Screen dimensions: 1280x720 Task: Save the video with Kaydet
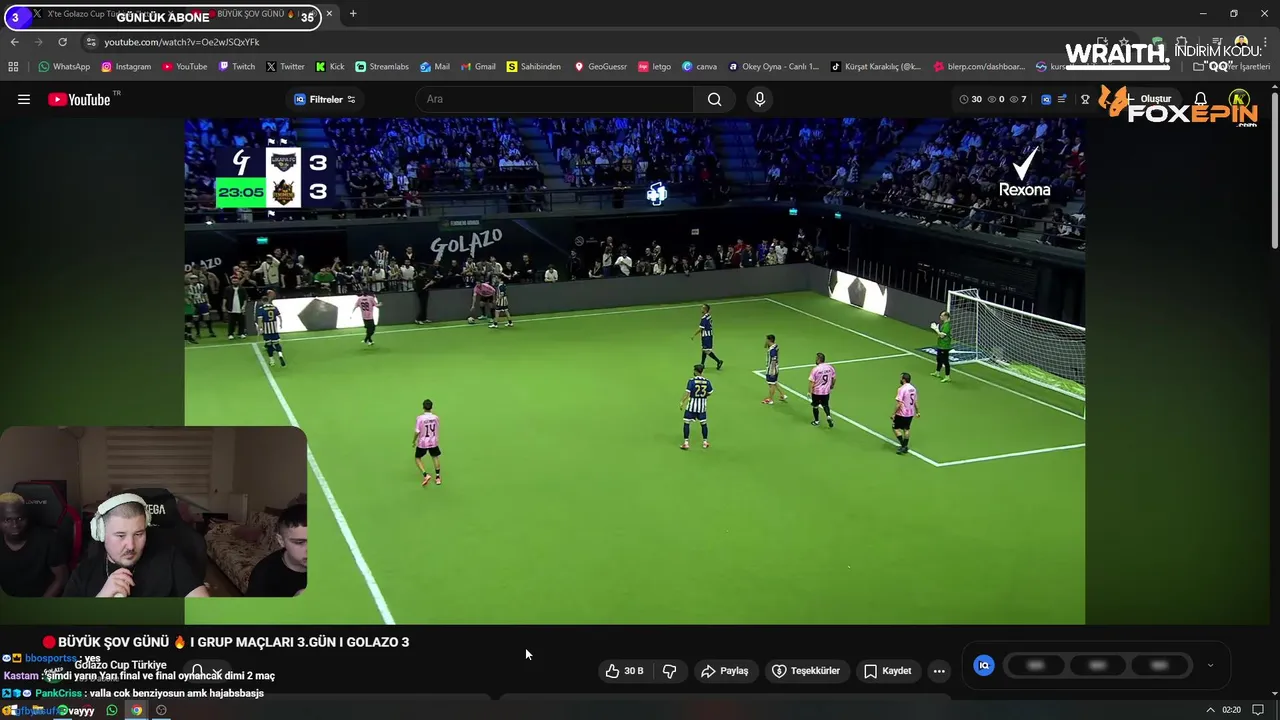888,671
